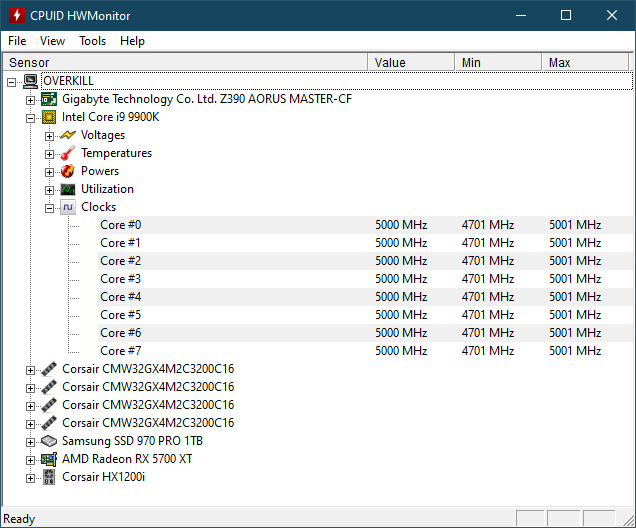The width and height of the screenshot is (636, 528).
Task: Click the first Corsair CMW32GX4M2C3200C16 RAM icon
Action: (49, 369)
